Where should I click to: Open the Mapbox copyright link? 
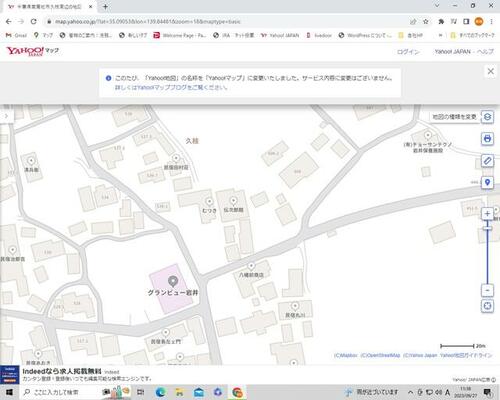point(346,355)
